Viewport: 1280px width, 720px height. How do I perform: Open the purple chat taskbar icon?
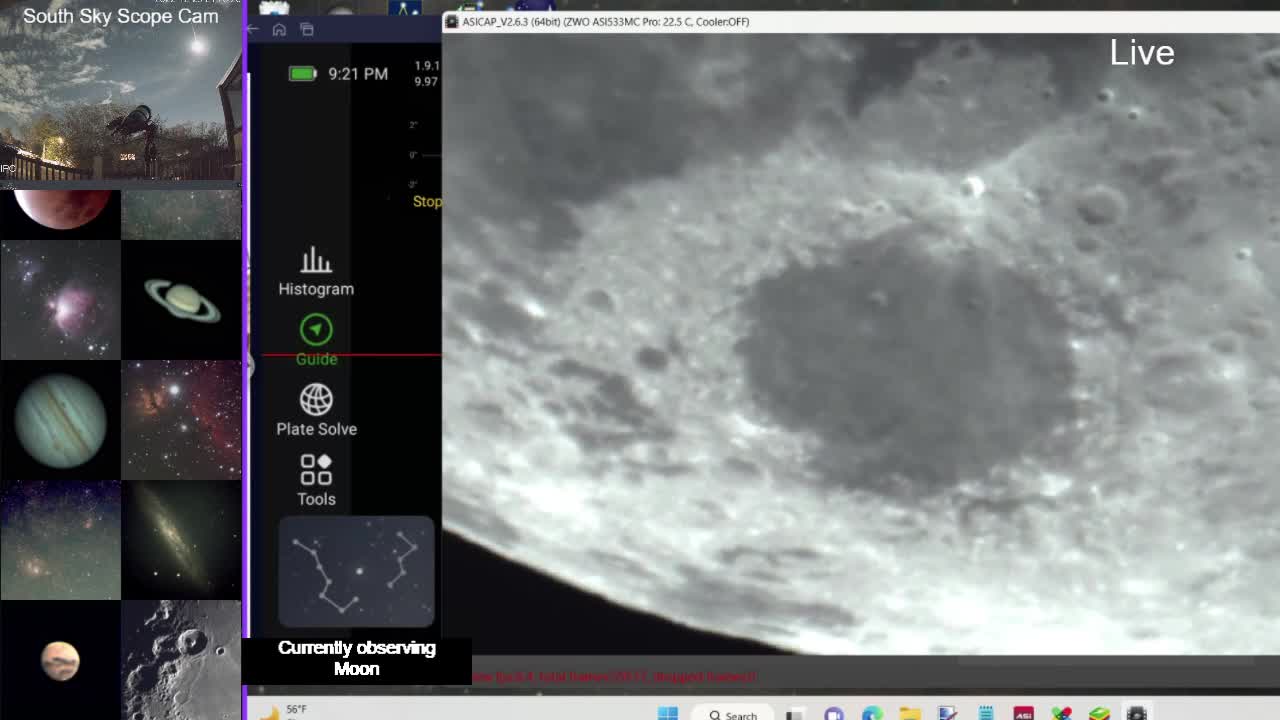click(833, 714)
